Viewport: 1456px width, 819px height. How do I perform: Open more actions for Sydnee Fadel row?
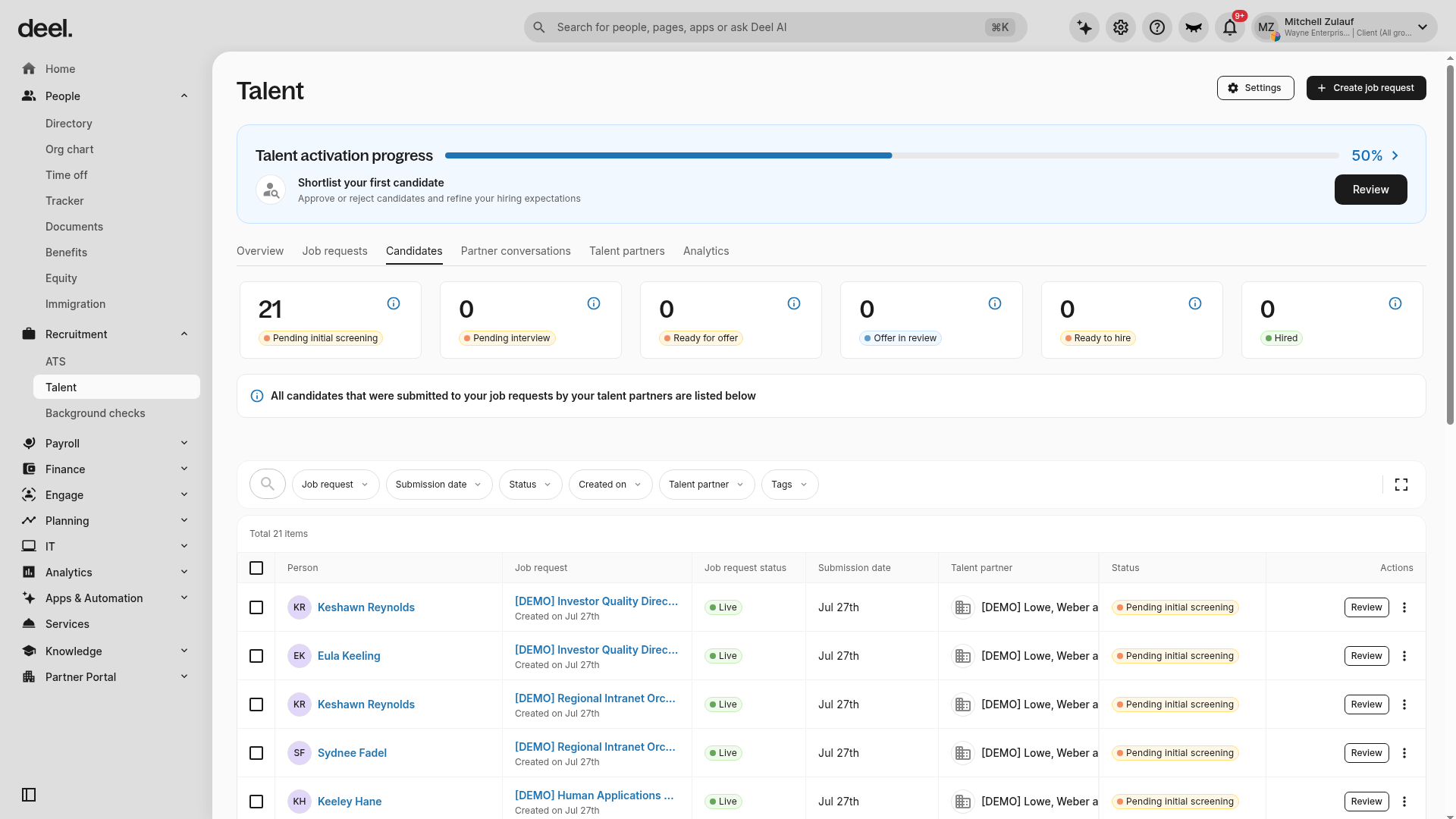pyautogui.click(x=1404, y=753)
